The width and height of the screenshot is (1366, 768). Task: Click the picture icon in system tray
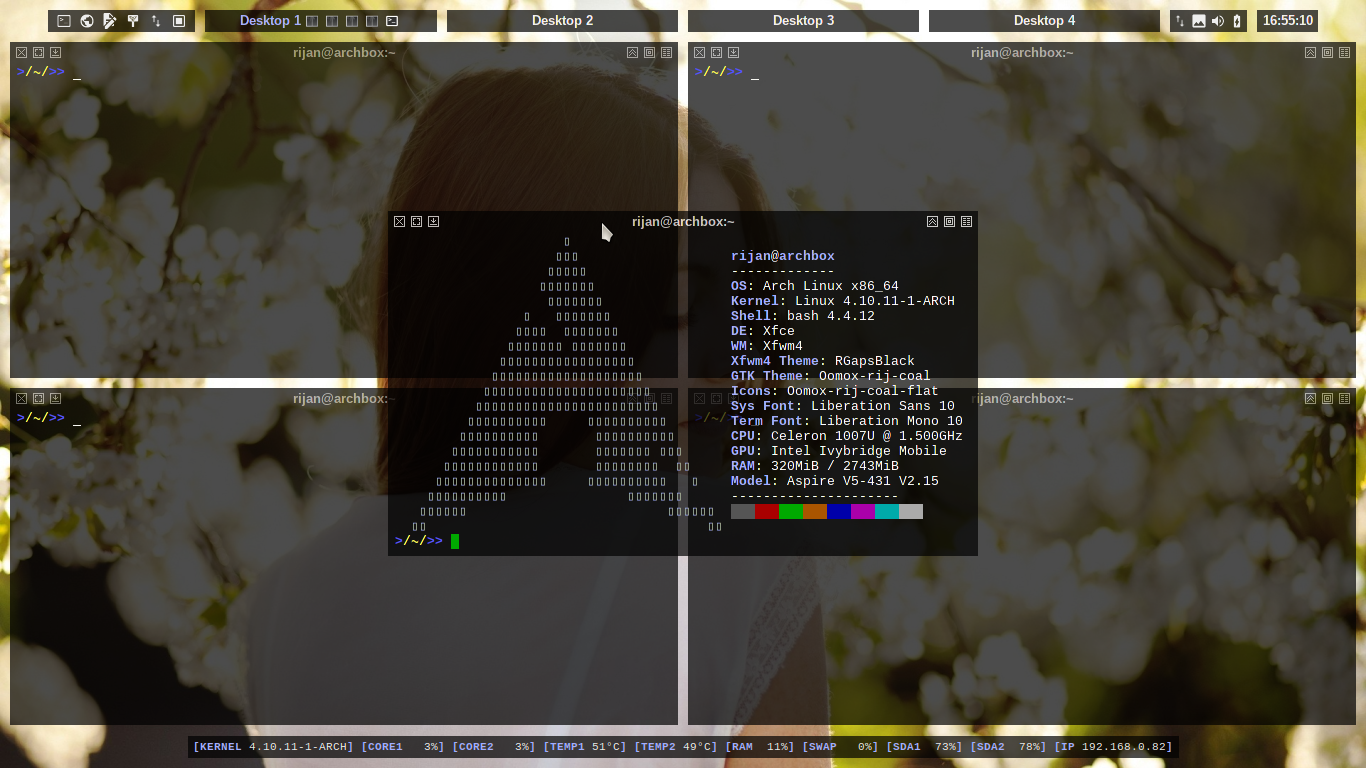[1199, 21]
